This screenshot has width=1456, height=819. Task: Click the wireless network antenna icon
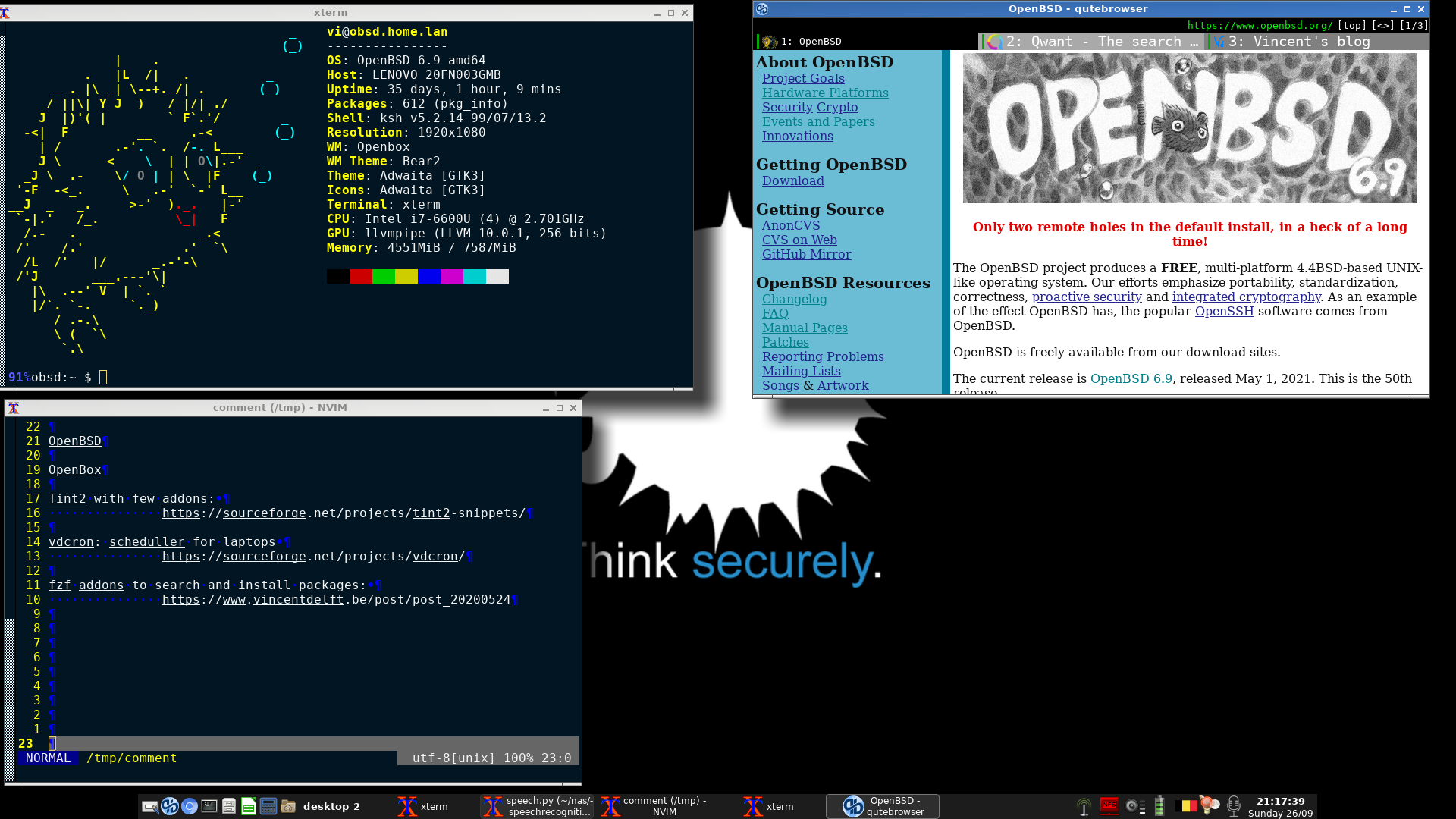[1084, 808]
